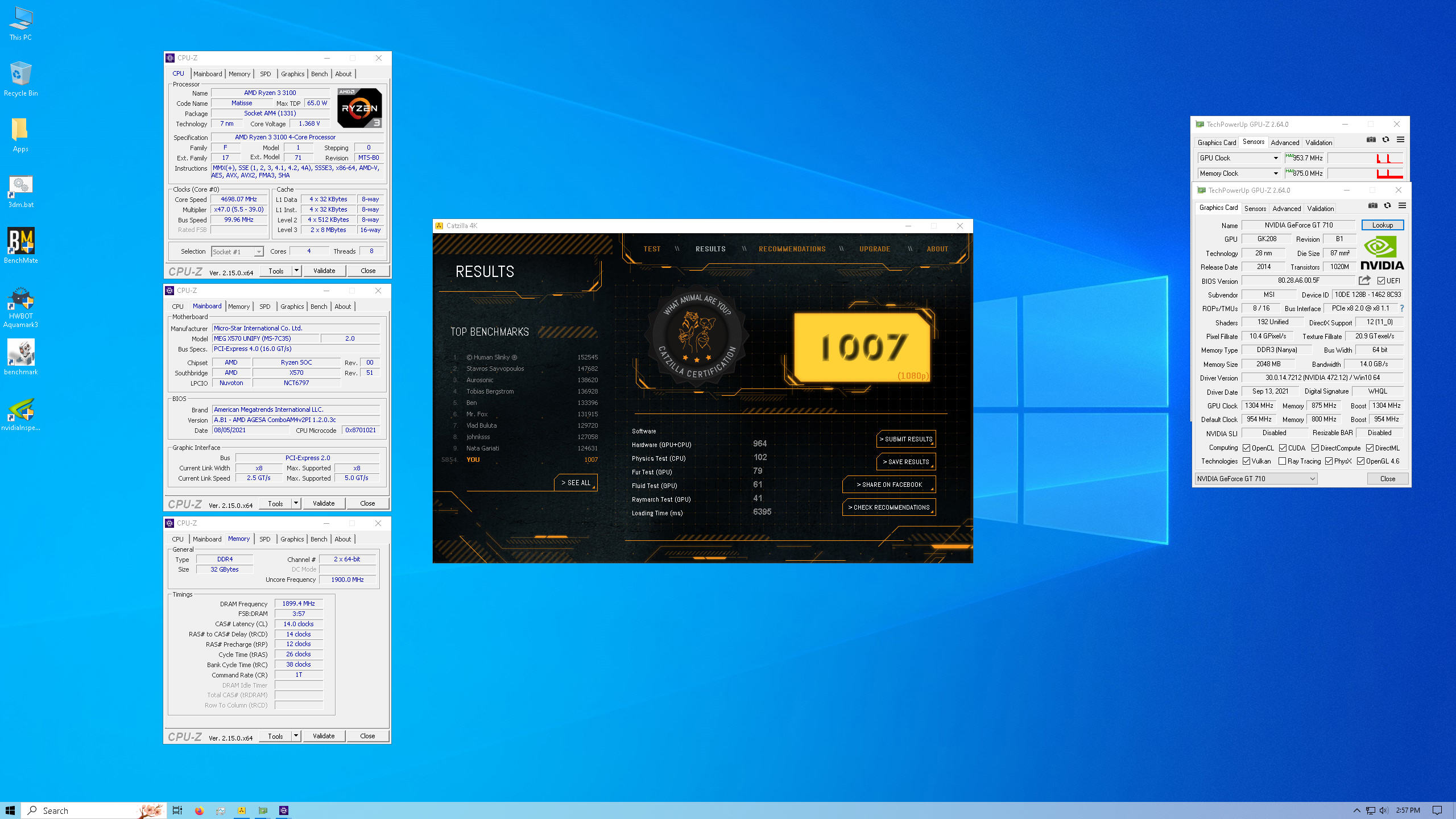Image resolution: width=1456 pixels, height=819 pixels.
Task: Select benchmark robot desktop icon
Action: pyautogui.click(x=20, y=357)
